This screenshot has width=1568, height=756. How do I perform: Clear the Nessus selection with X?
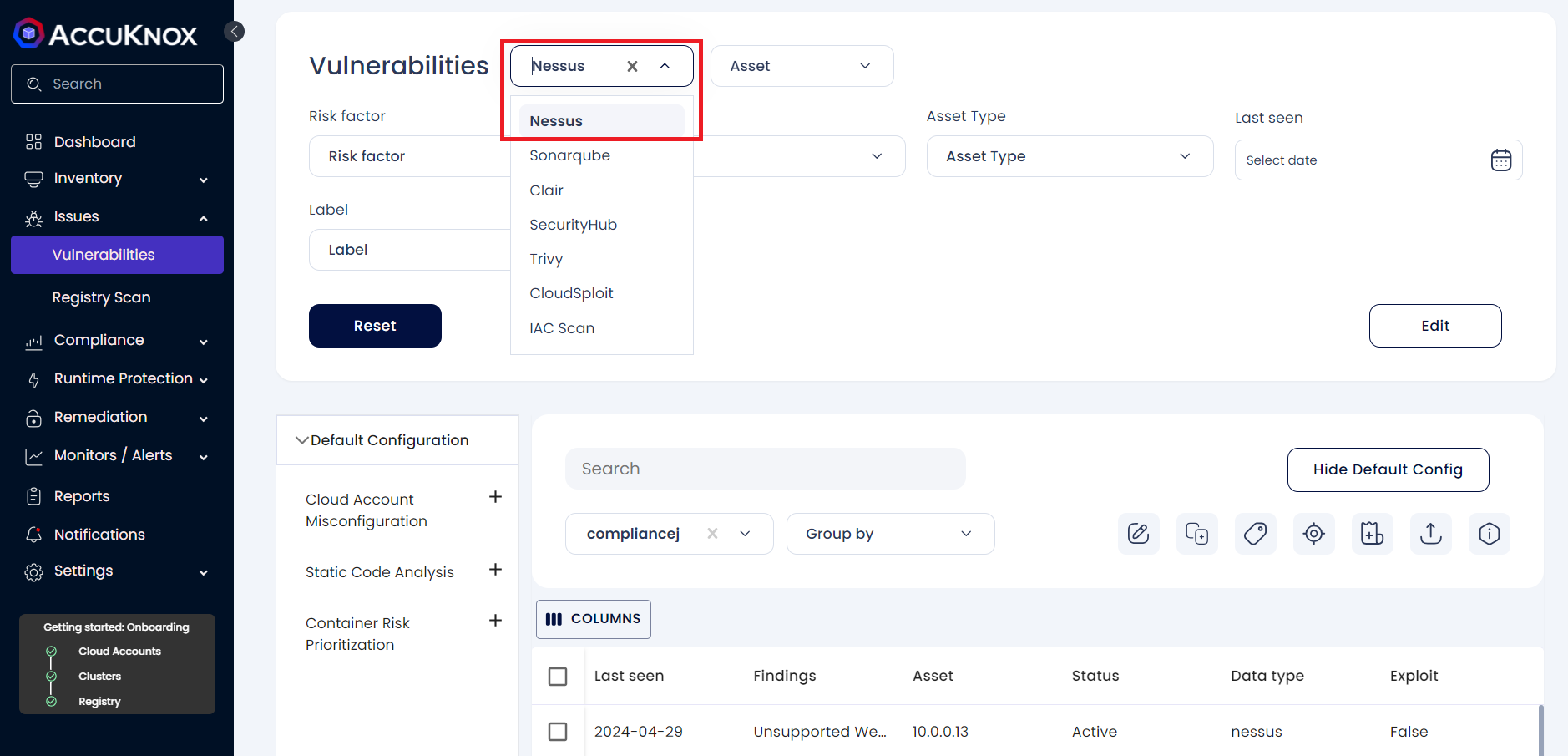(632, 66)
